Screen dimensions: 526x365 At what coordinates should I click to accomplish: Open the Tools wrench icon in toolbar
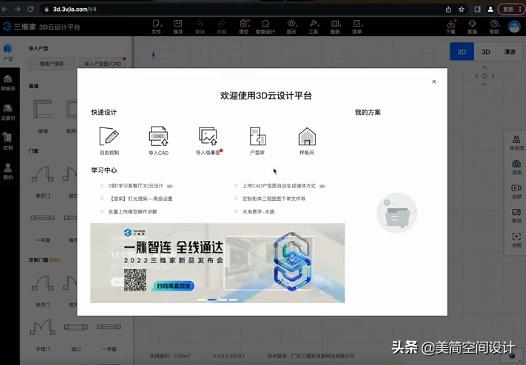[313, 27]
